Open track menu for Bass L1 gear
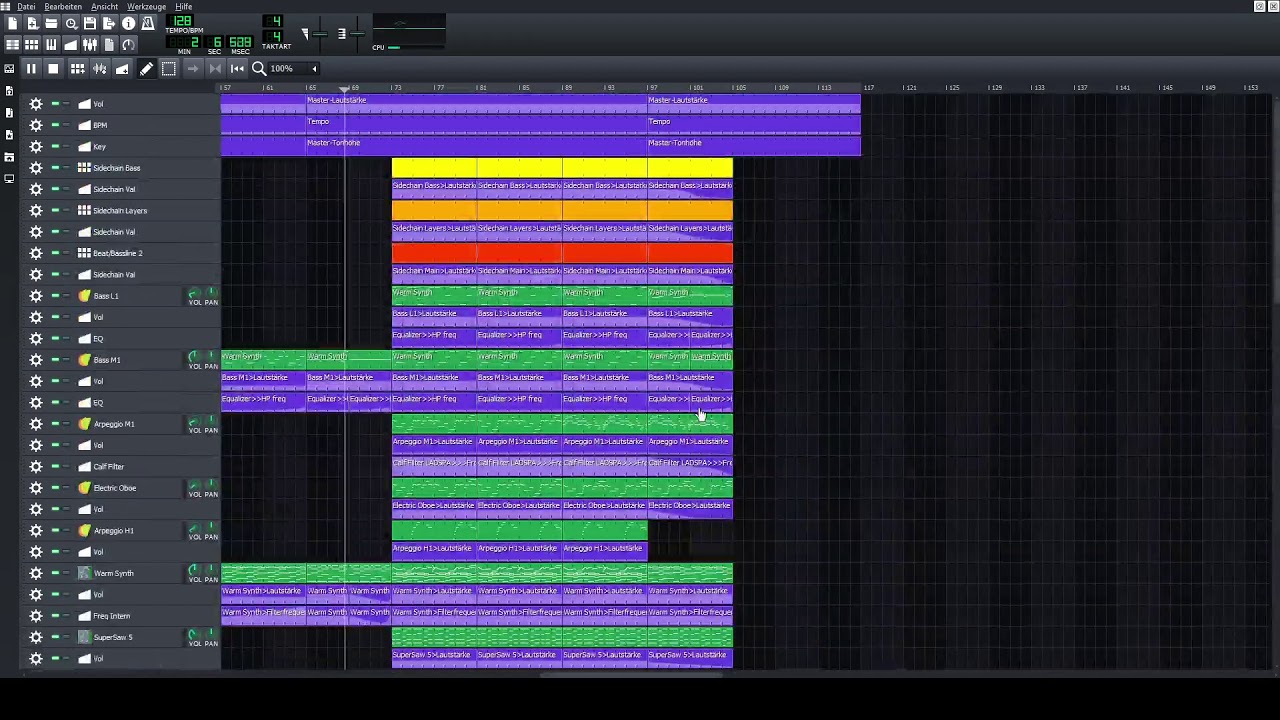 point(36,296)
